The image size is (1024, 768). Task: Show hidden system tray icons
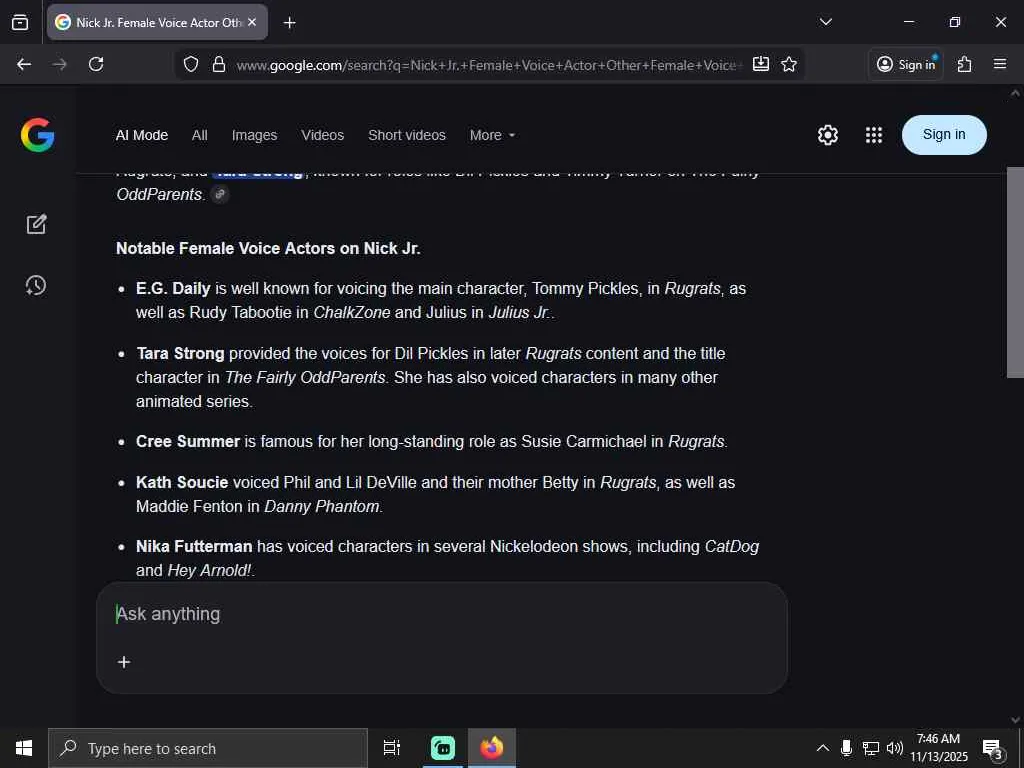tap(823, 748)
